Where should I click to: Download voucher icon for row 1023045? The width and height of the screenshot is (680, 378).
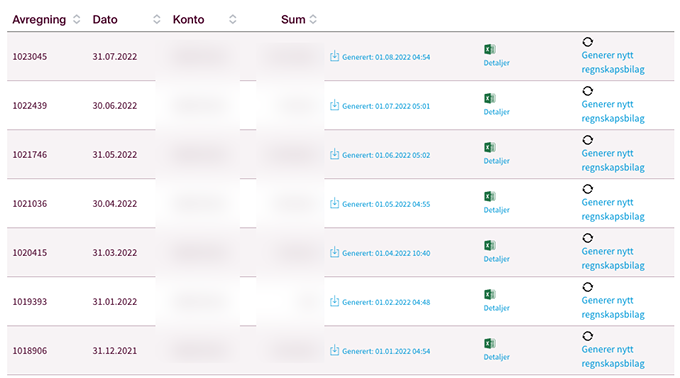pos(334,56)
